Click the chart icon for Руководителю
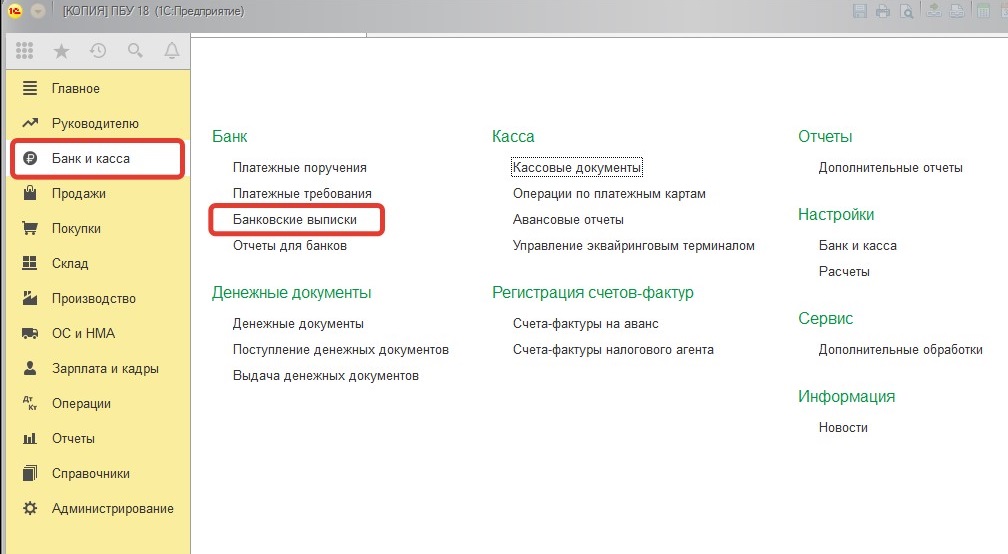The height and width of the screenshot is (554, 1008). pos(30,123)
